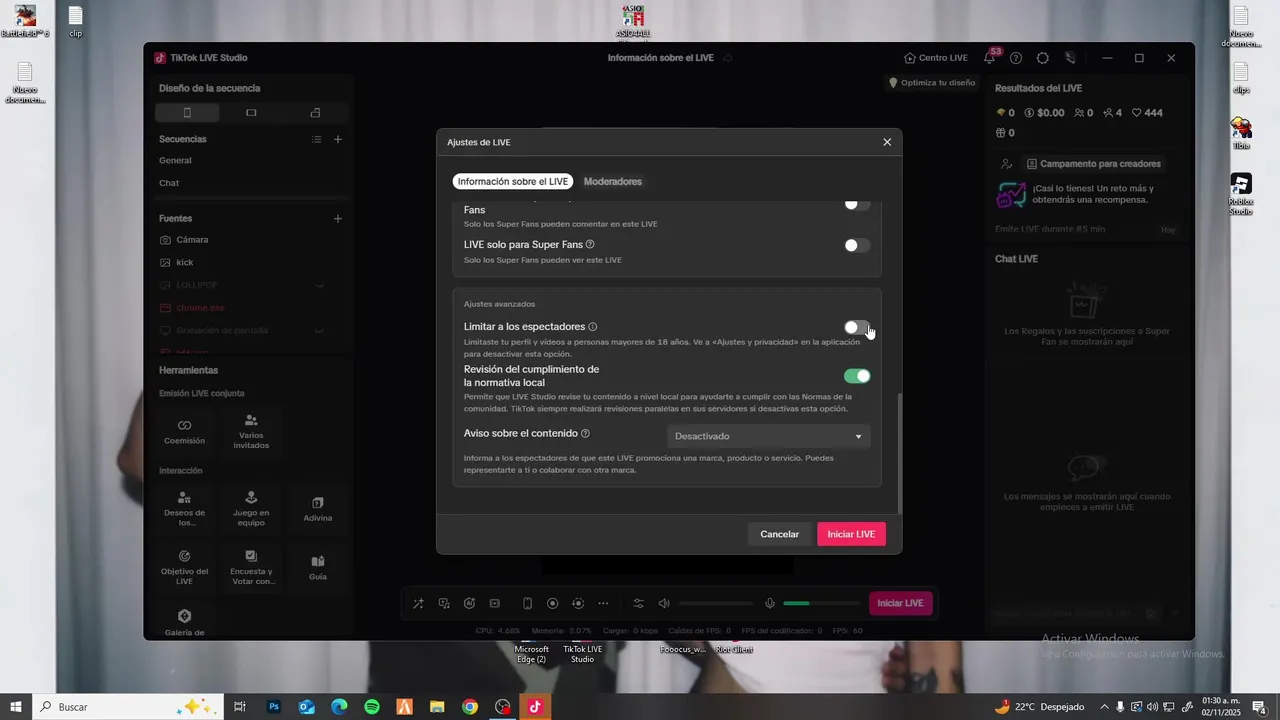
Task: Click info icon beside LIVE solo para Super Fans
Action: pos(590,244)
